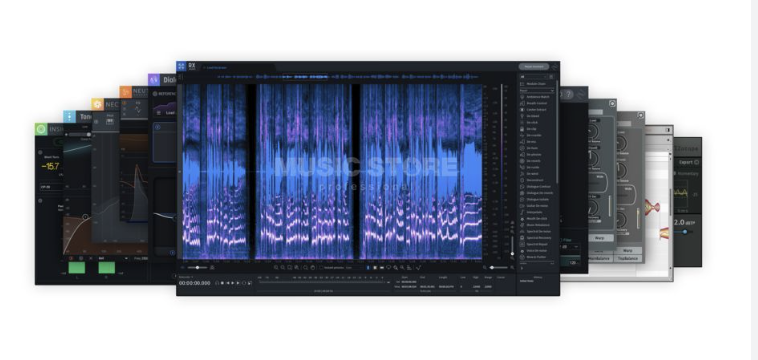Click the blue Tonal Balance plugin logo
The width and height of the screenshot is (758, 360).
point(70,116)
